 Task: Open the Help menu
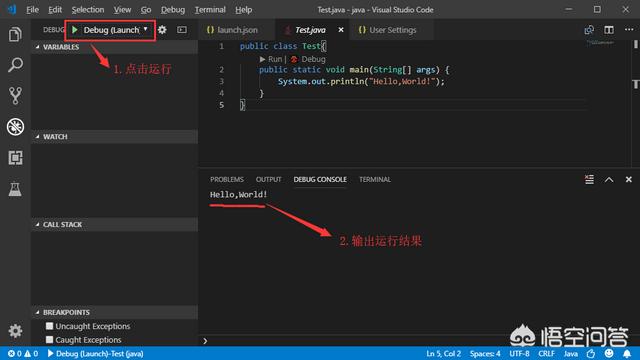coord(243,9)
